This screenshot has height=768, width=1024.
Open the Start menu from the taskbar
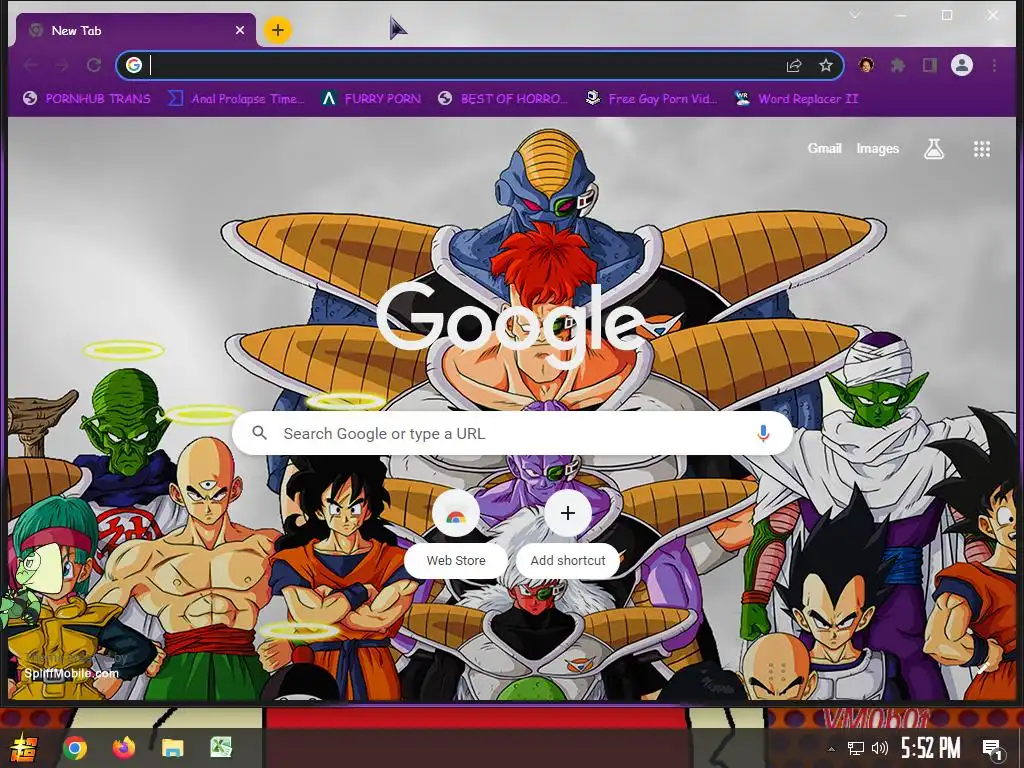(22, 748)
